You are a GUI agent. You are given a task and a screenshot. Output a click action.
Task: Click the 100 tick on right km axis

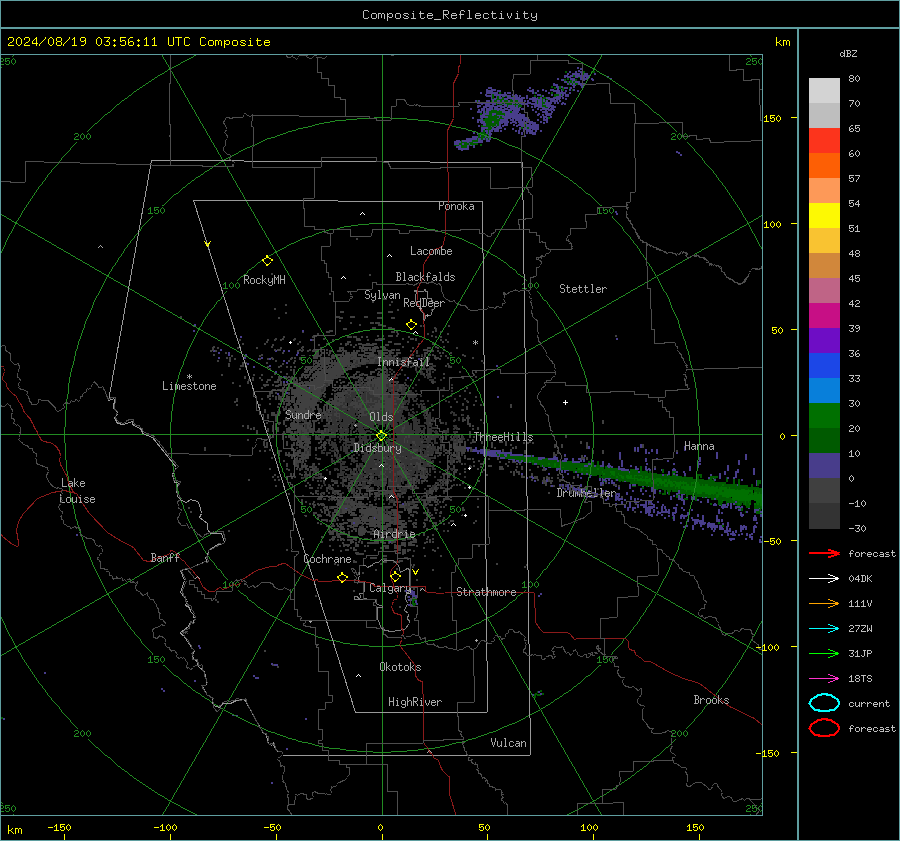point(772,224)
